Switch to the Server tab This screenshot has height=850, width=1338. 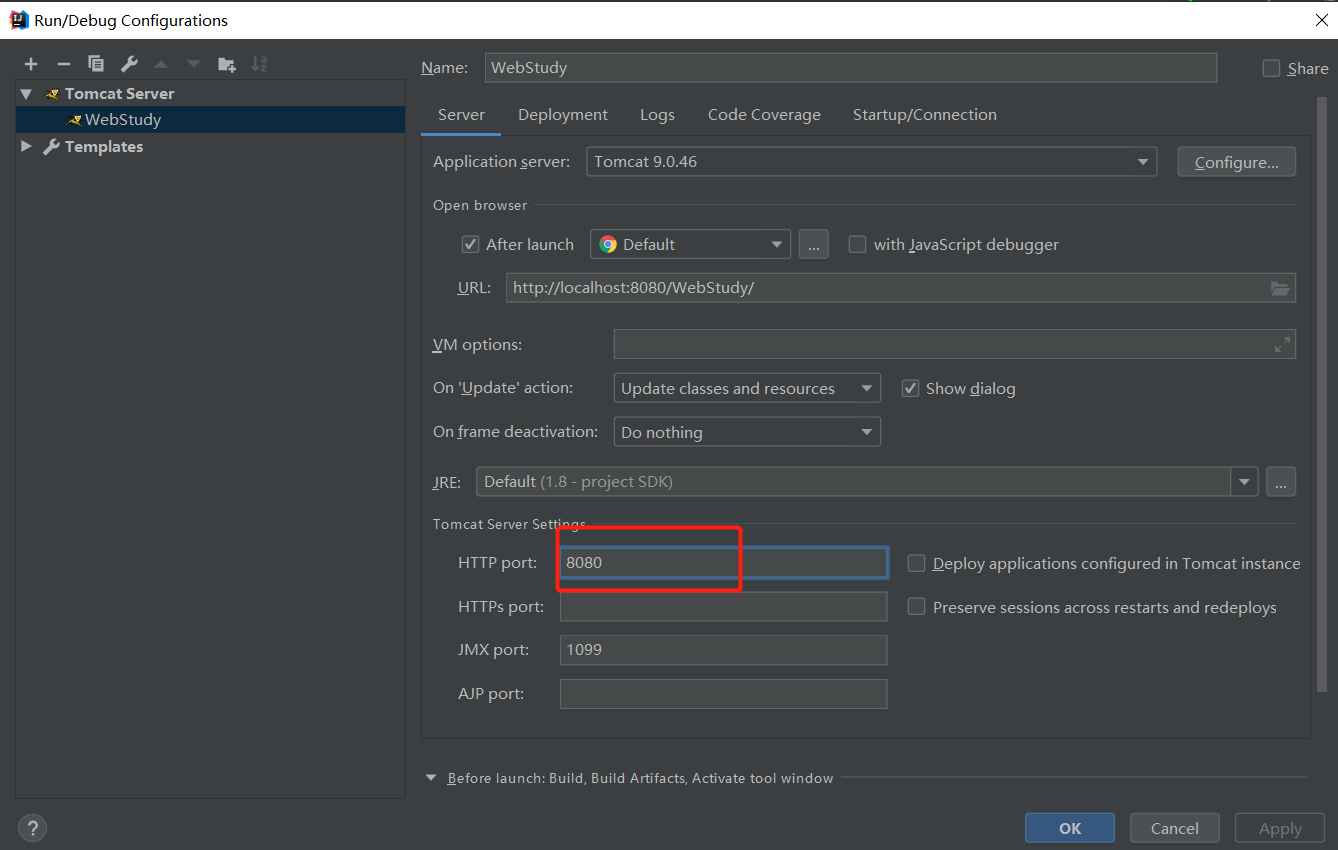(x=461, y=115)
